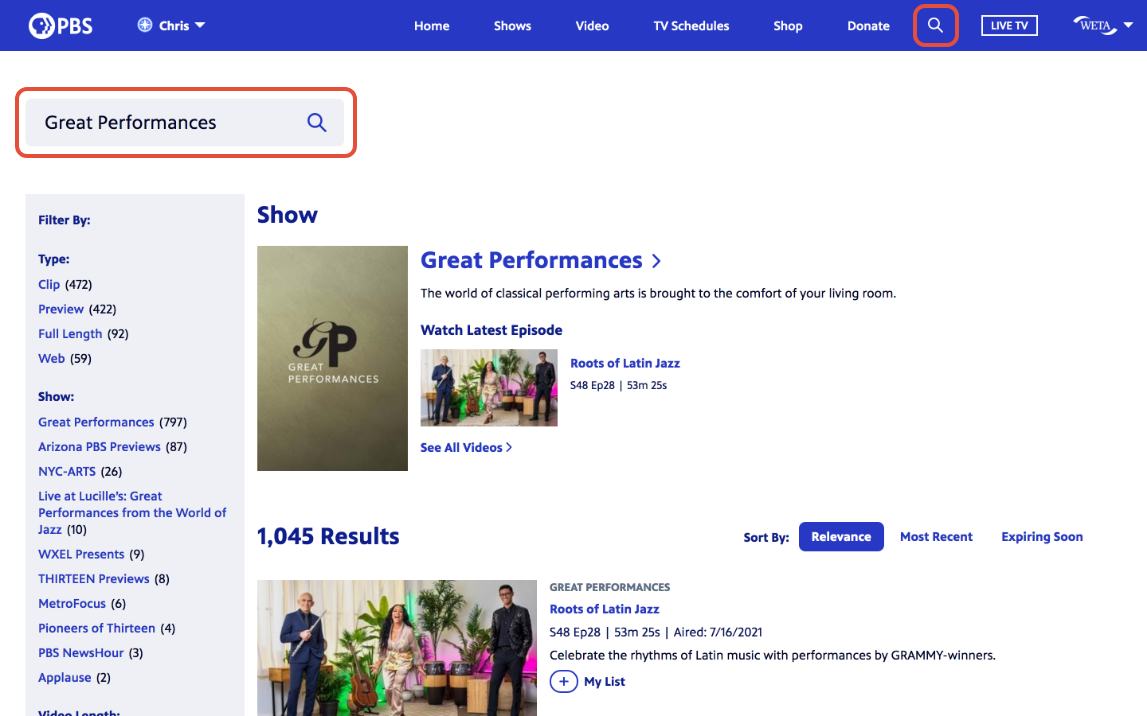
Task: Click chevron next to Great Performances title
Action: tap(656, 261)
